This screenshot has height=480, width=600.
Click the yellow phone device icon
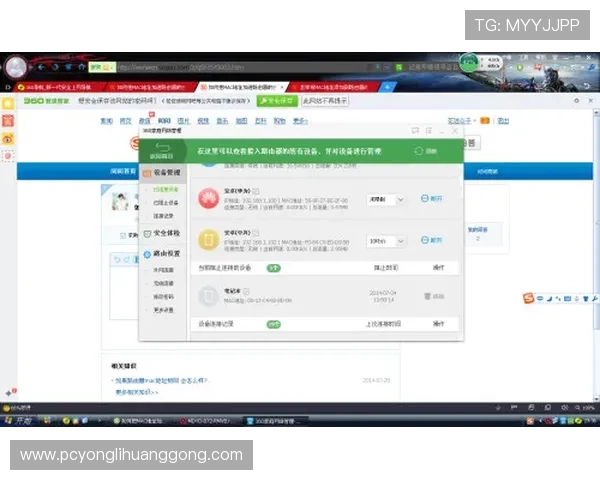[209, 240]
